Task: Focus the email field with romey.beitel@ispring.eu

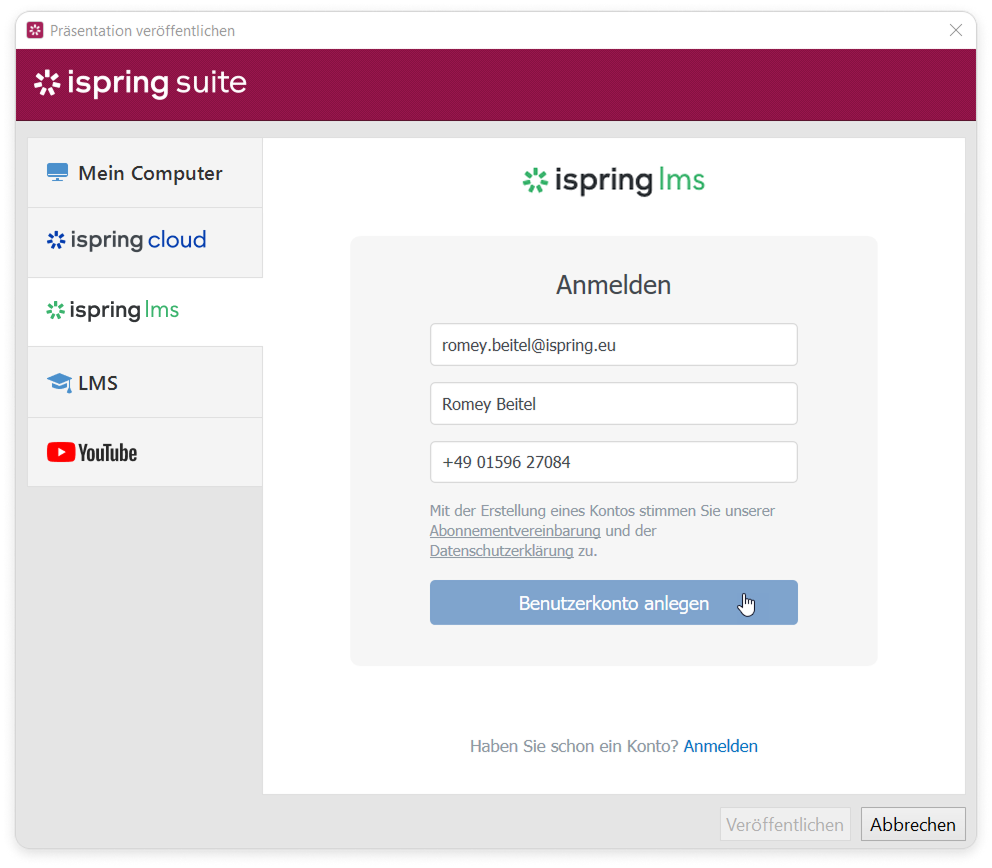Action: (613, 345)
